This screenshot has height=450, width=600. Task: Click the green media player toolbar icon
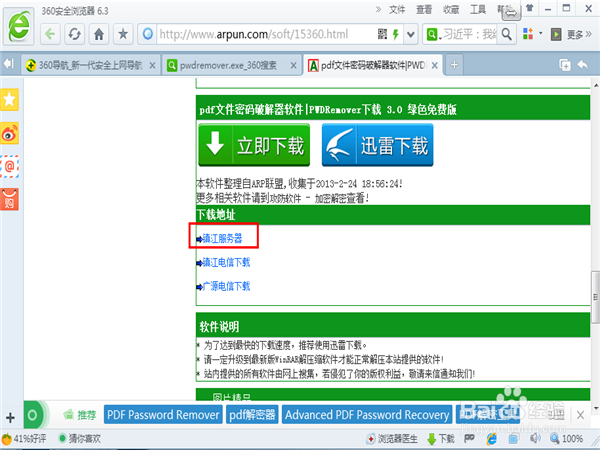point(556,34)
